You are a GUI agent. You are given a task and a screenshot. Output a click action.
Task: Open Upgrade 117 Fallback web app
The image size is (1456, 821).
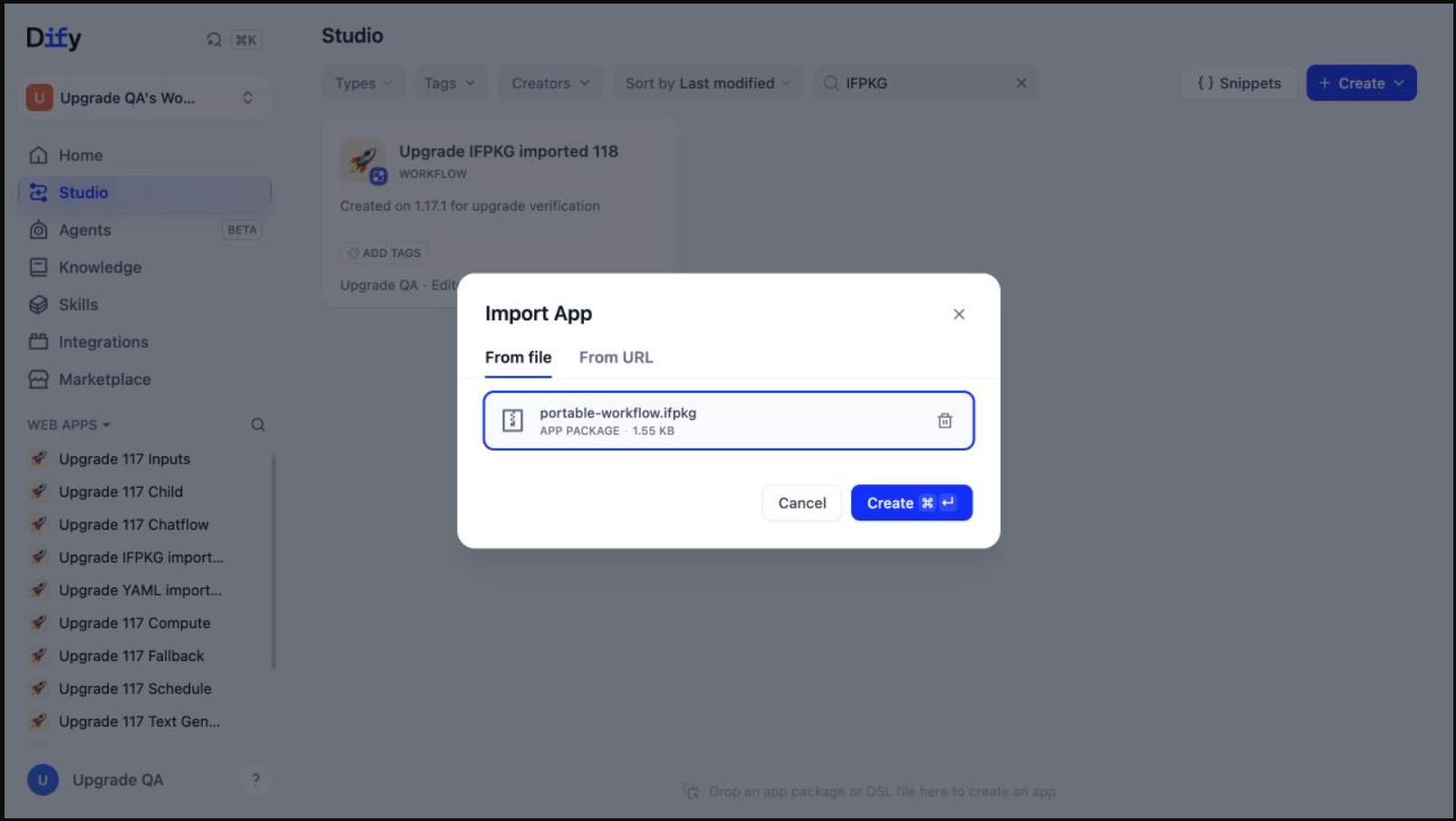[145, 656]
